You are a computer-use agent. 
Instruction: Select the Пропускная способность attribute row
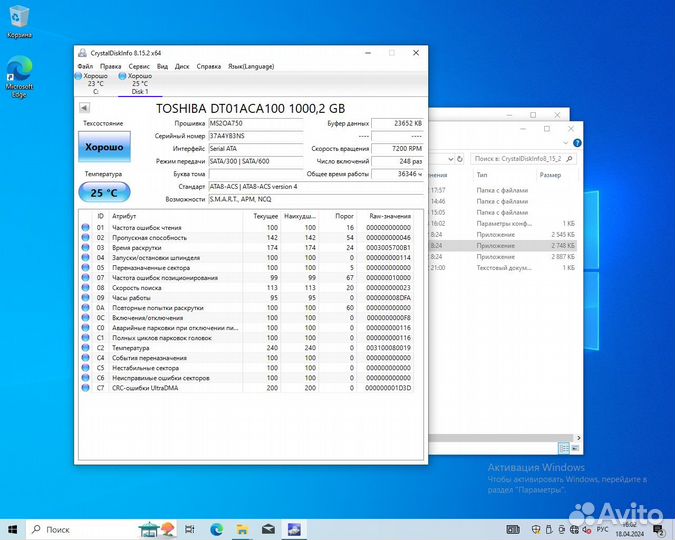(x=246, y=238)
